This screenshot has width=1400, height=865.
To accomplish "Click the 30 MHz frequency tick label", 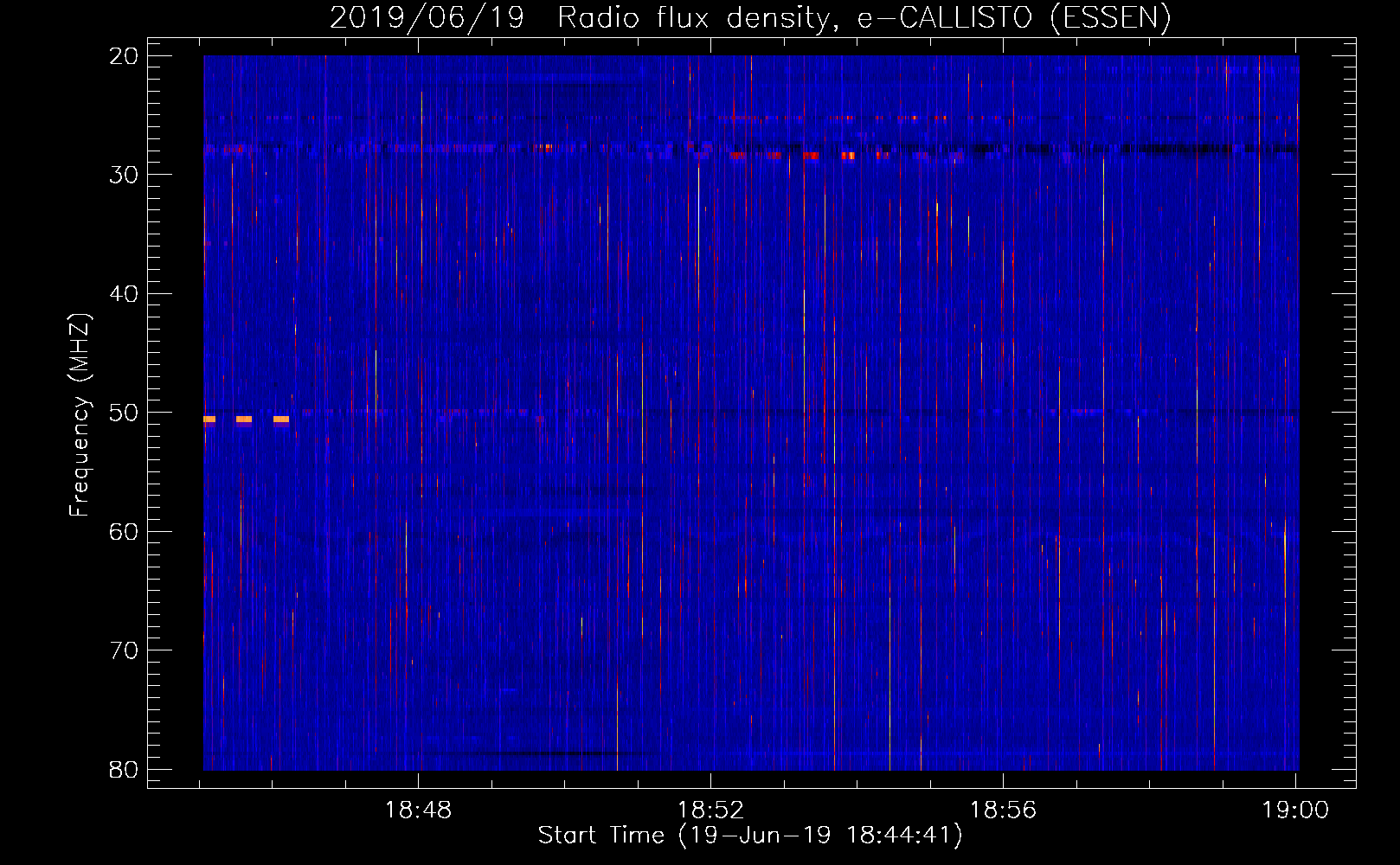I will pos(124,175).
